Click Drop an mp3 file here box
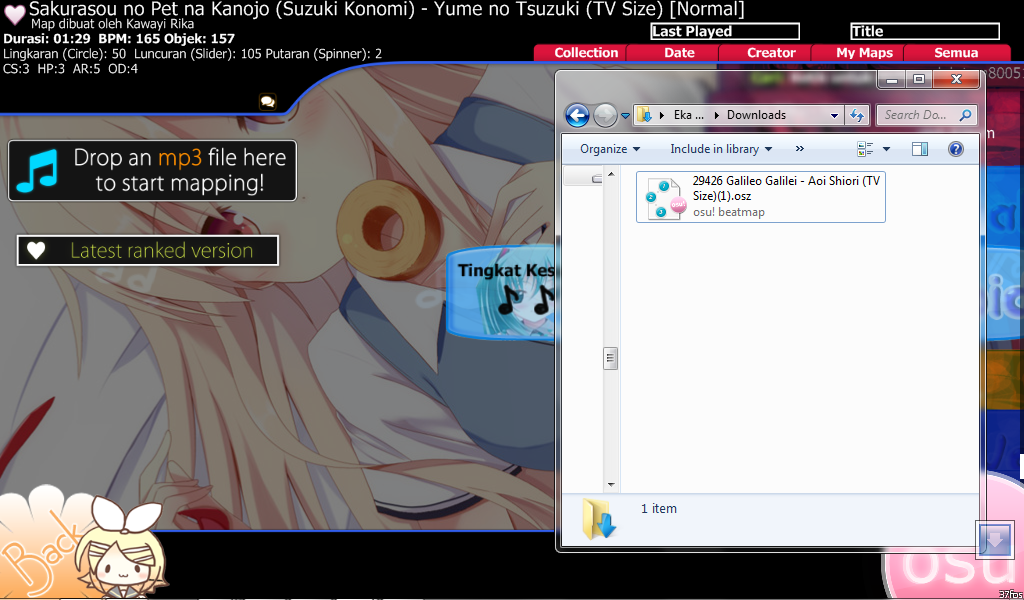This screenshot has width=1024, height=600. click(152, 170)
